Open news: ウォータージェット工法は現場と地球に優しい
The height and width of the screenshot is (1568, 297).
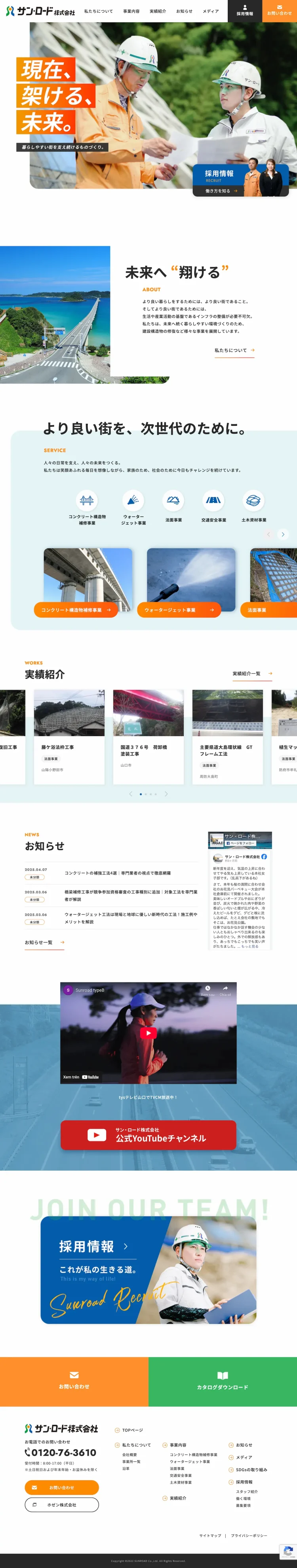pos(111,918)
